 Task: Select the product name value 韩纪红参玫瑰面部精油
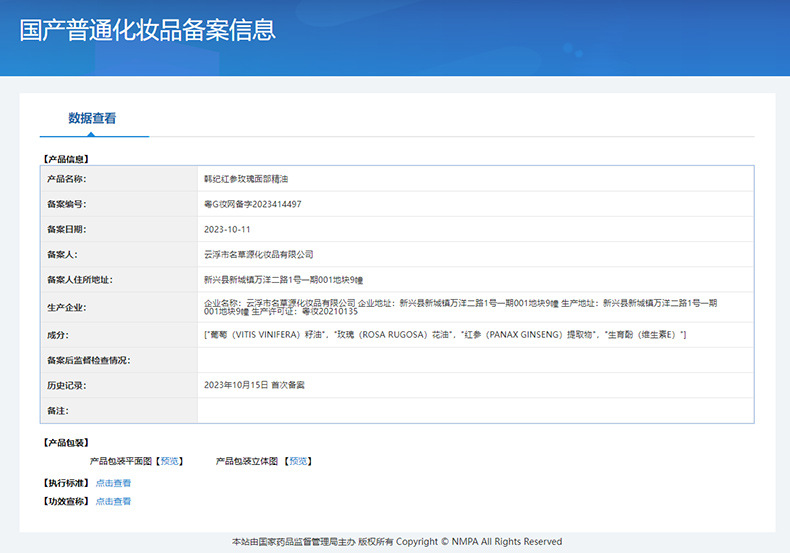coord(246,179)
